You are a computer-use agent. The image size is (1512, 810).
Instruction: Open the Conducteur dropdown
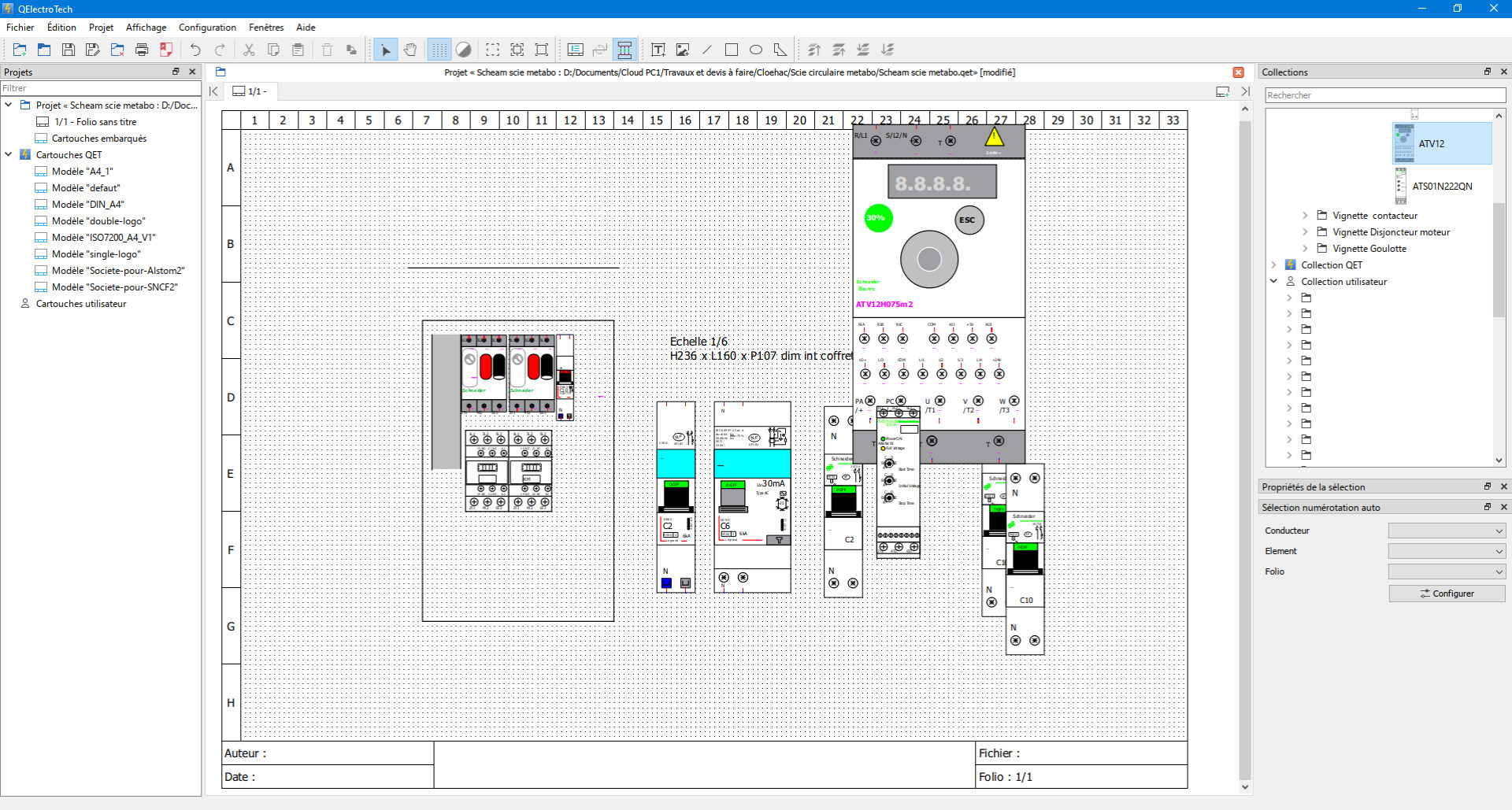click(1447, 531)
